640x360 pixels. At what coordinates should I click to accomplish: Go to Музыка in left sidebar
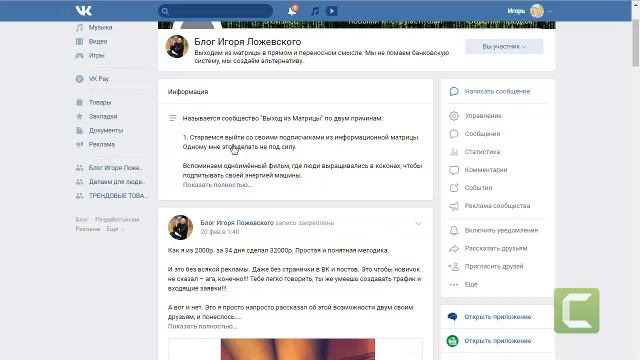tap(100, 27)
